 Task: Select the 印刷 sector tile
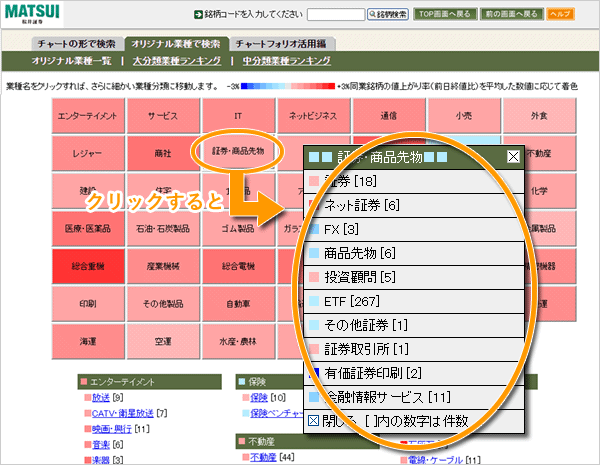pyautogui.click(x=88, y=303)
